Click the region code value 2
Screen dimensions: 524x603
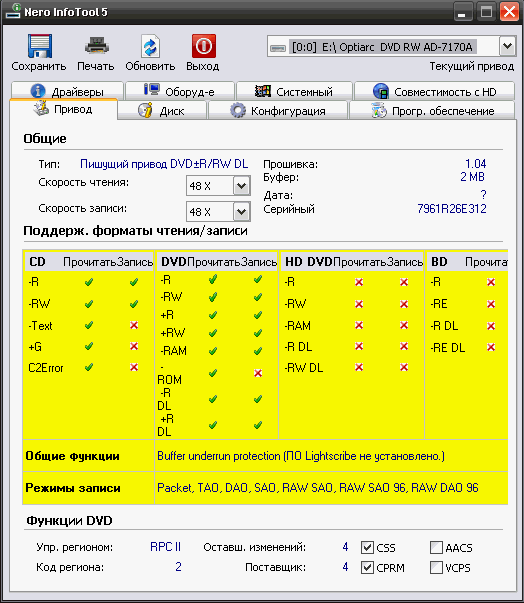pyautogui.click(x=178, y=566)
